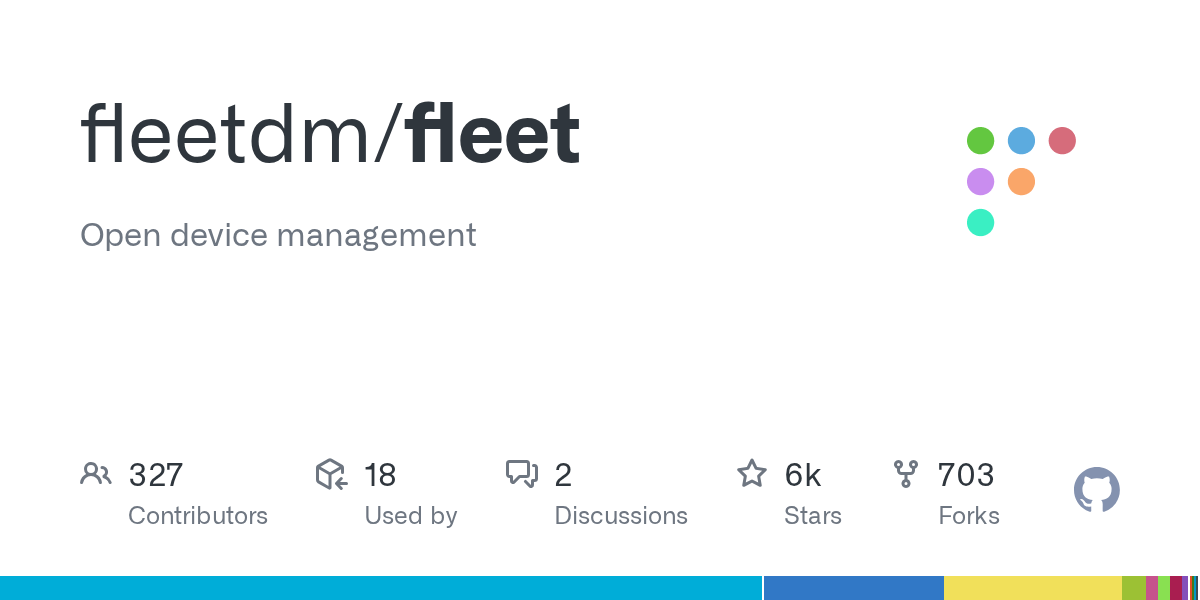Click the cyan segment of language bar

pos(380,588)
